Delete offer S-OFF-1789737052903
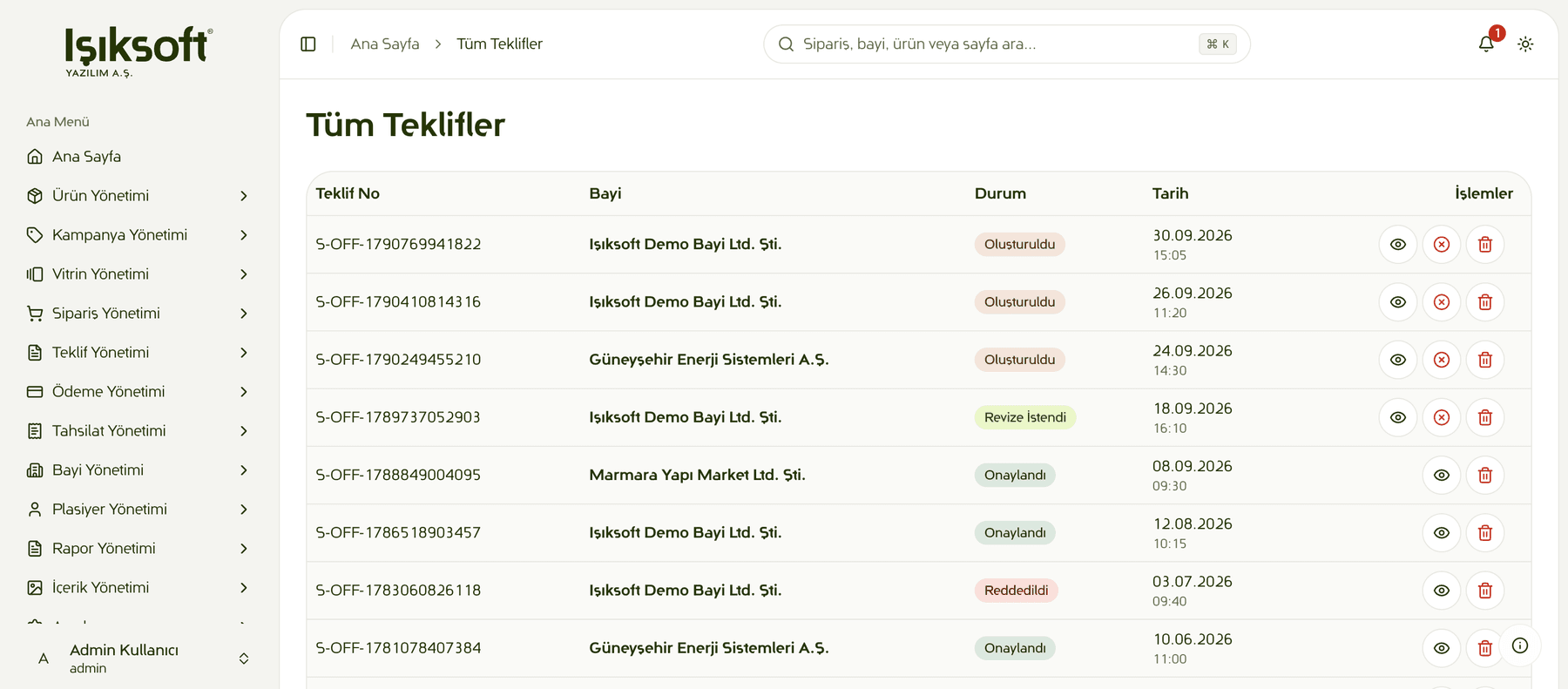 1485,417
